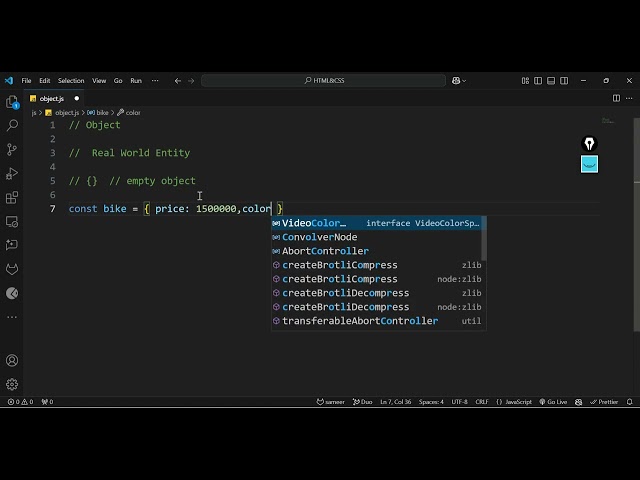
Task: Go to line via Ln 7, Col 36
Action: click(396, 402)
